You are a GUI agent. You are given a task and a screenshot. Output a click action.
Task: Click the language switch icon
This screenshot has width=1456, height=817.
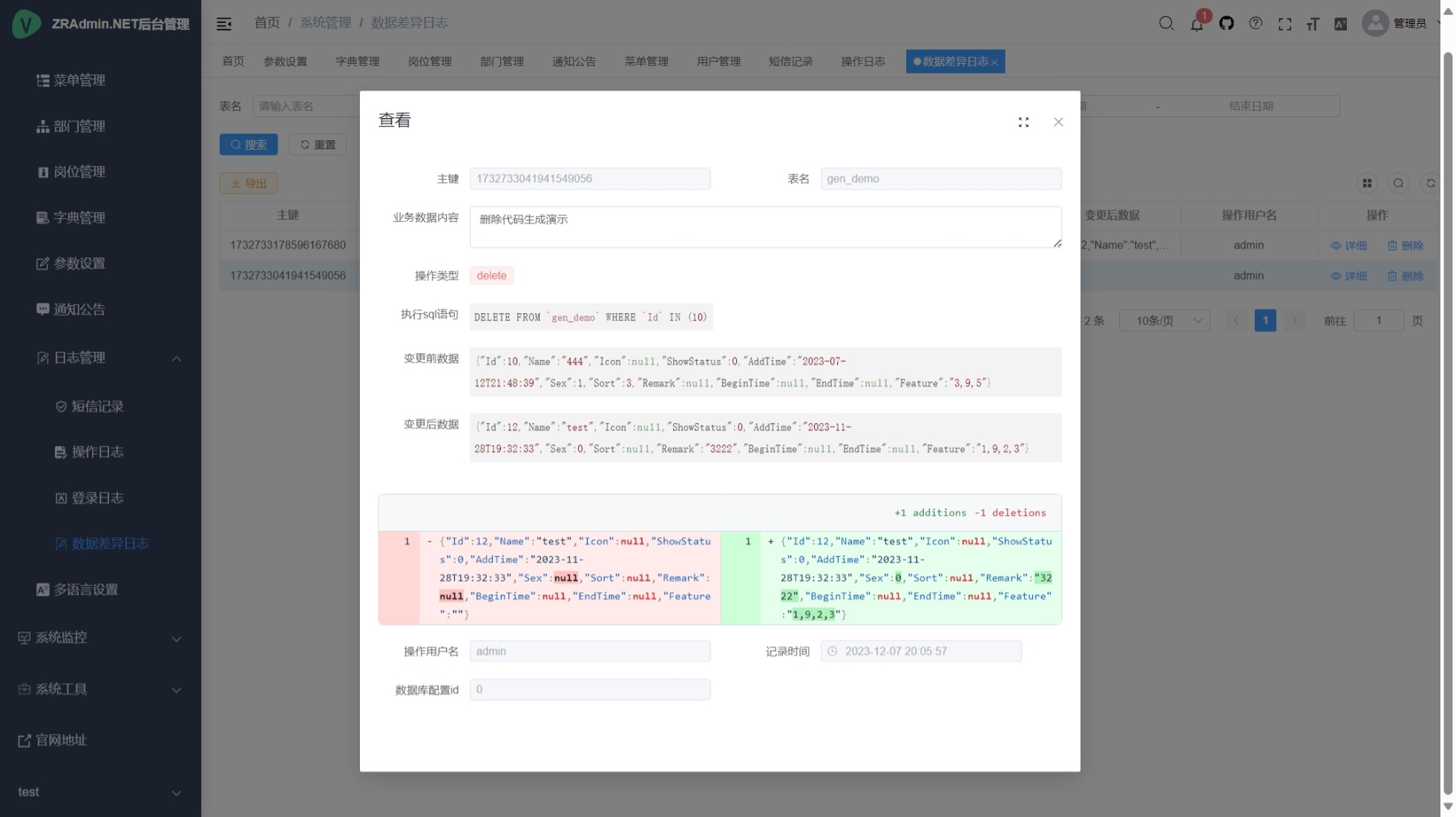(x=1340, y=24)
